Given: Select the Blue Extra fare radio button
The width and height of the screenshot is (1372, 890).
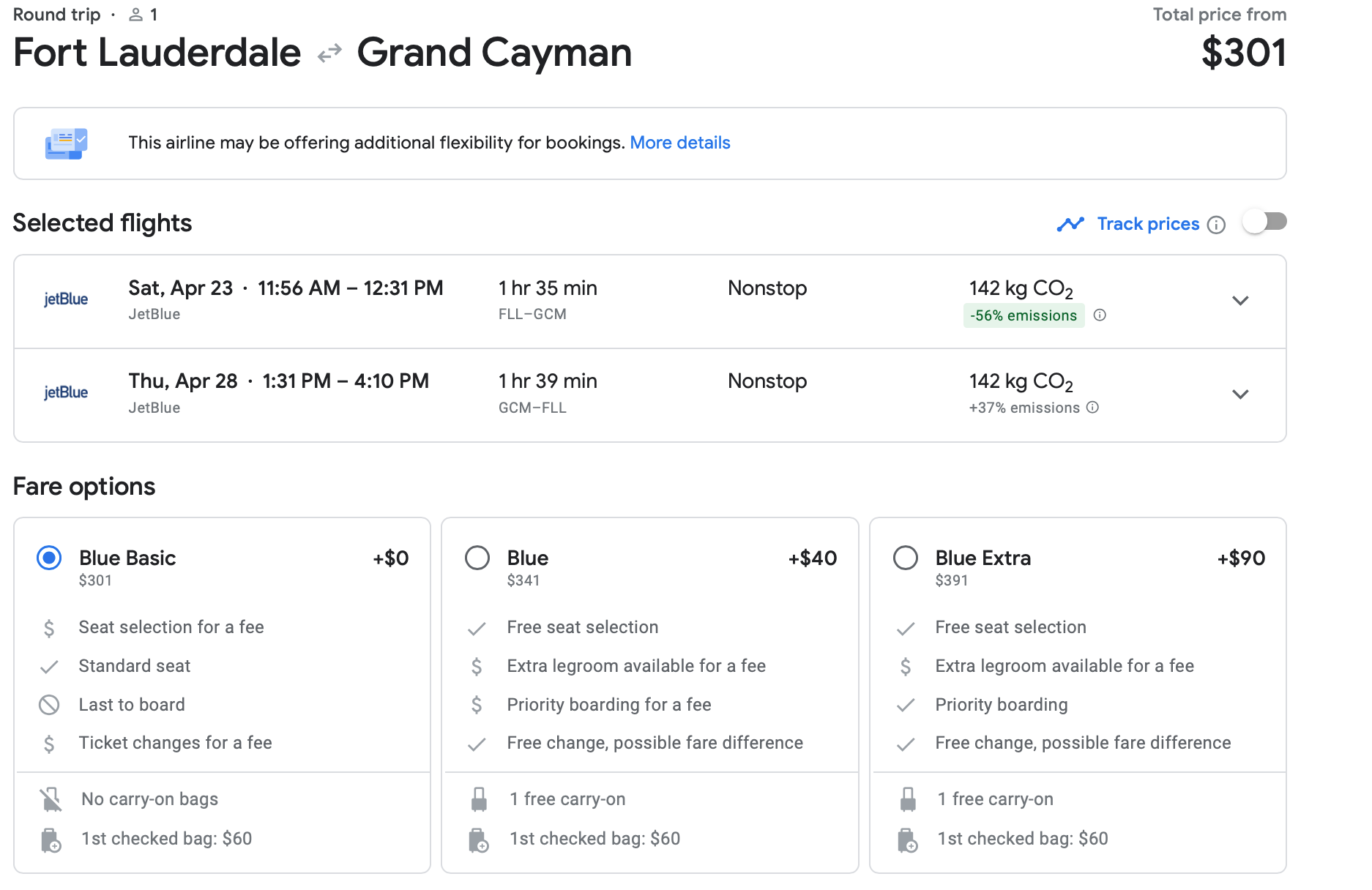Looking at the screenshot, I should [x=906, y=558].
